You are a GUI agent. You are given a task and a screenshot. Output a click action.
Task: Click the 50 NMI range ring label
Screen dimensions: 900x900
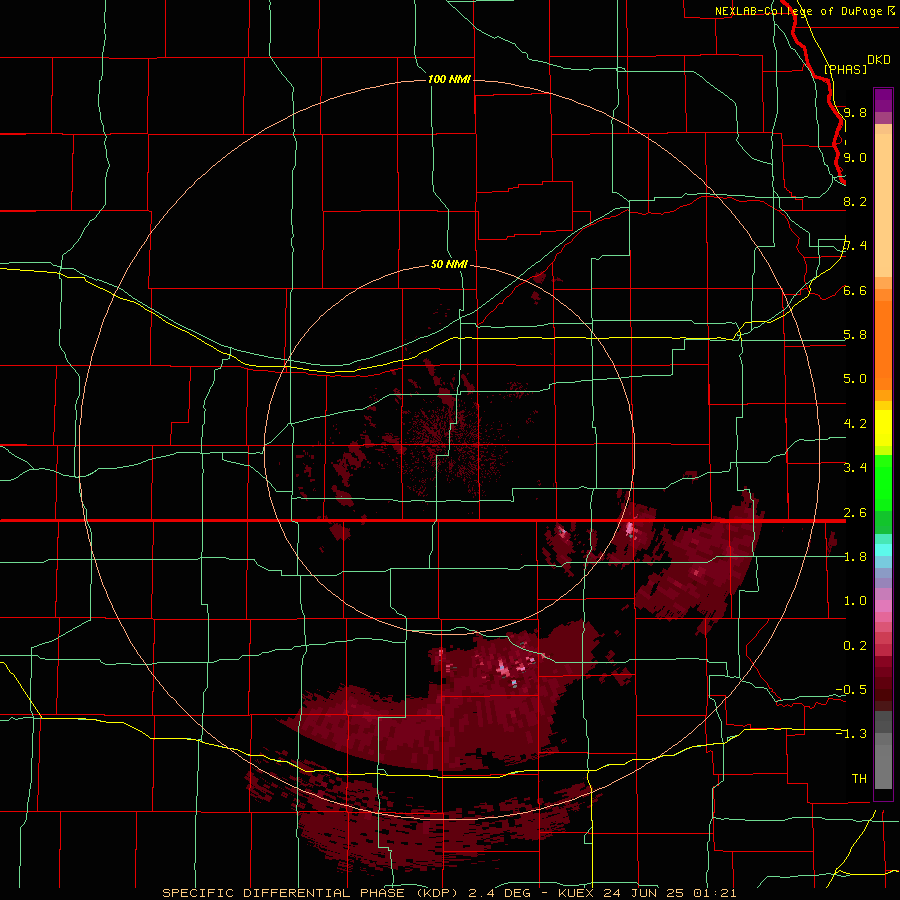(449, 264)
